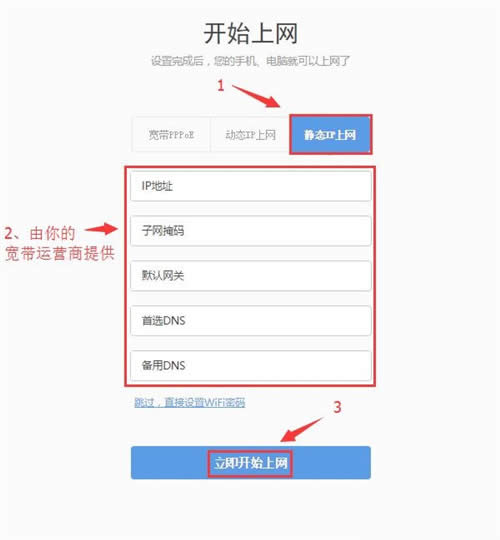Select the 动态IP上网 tab
Screen dimensions: 500x540
(x=250, y=135)
